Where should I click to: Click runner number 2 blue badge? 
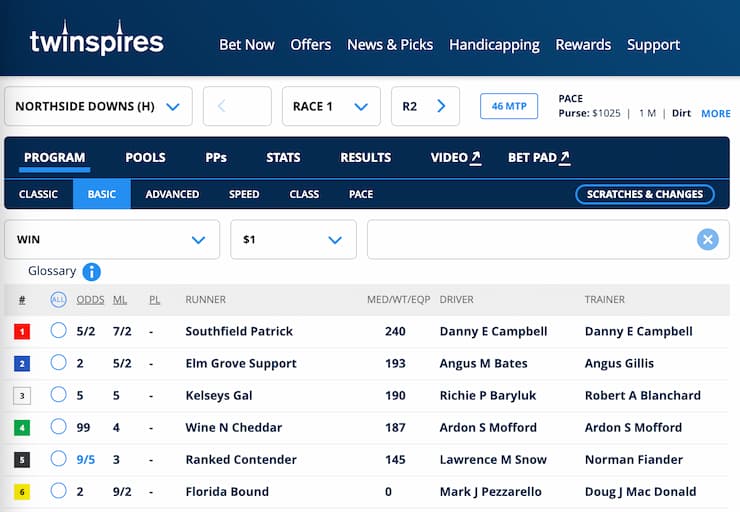(x=22, y=364)
